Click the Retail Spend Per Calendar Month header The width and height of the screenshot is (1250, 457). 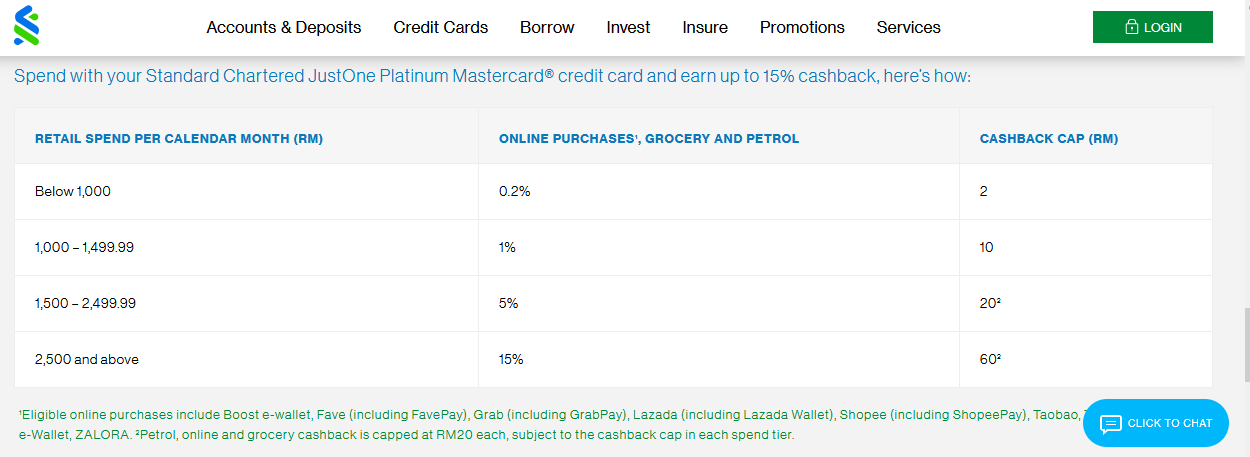point(179,139)
